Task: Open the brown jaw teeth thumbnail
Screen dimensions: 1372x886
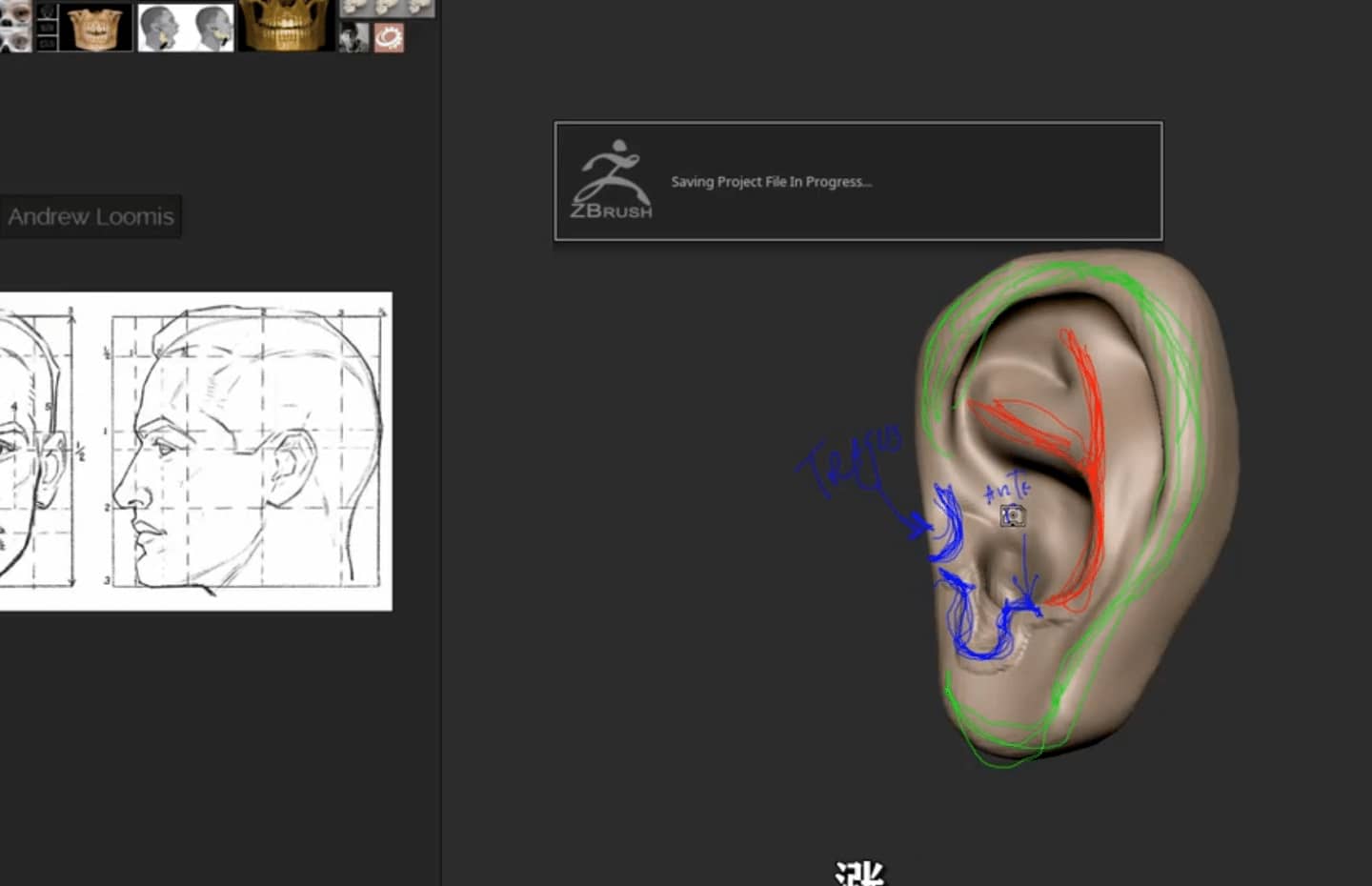Action: 96,27
